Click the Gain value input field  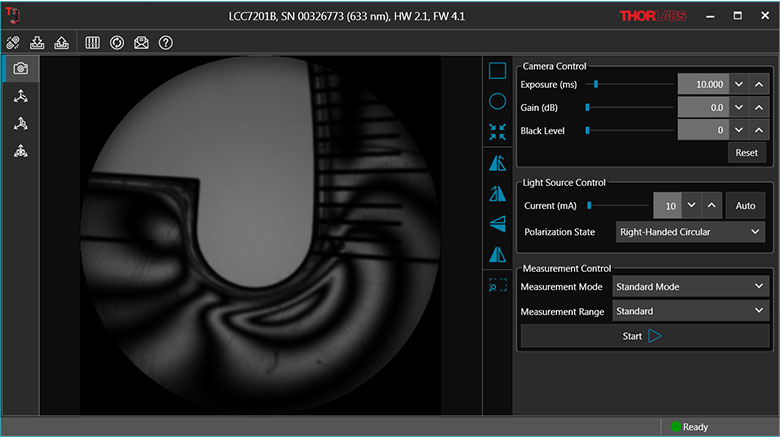point(702,107)
